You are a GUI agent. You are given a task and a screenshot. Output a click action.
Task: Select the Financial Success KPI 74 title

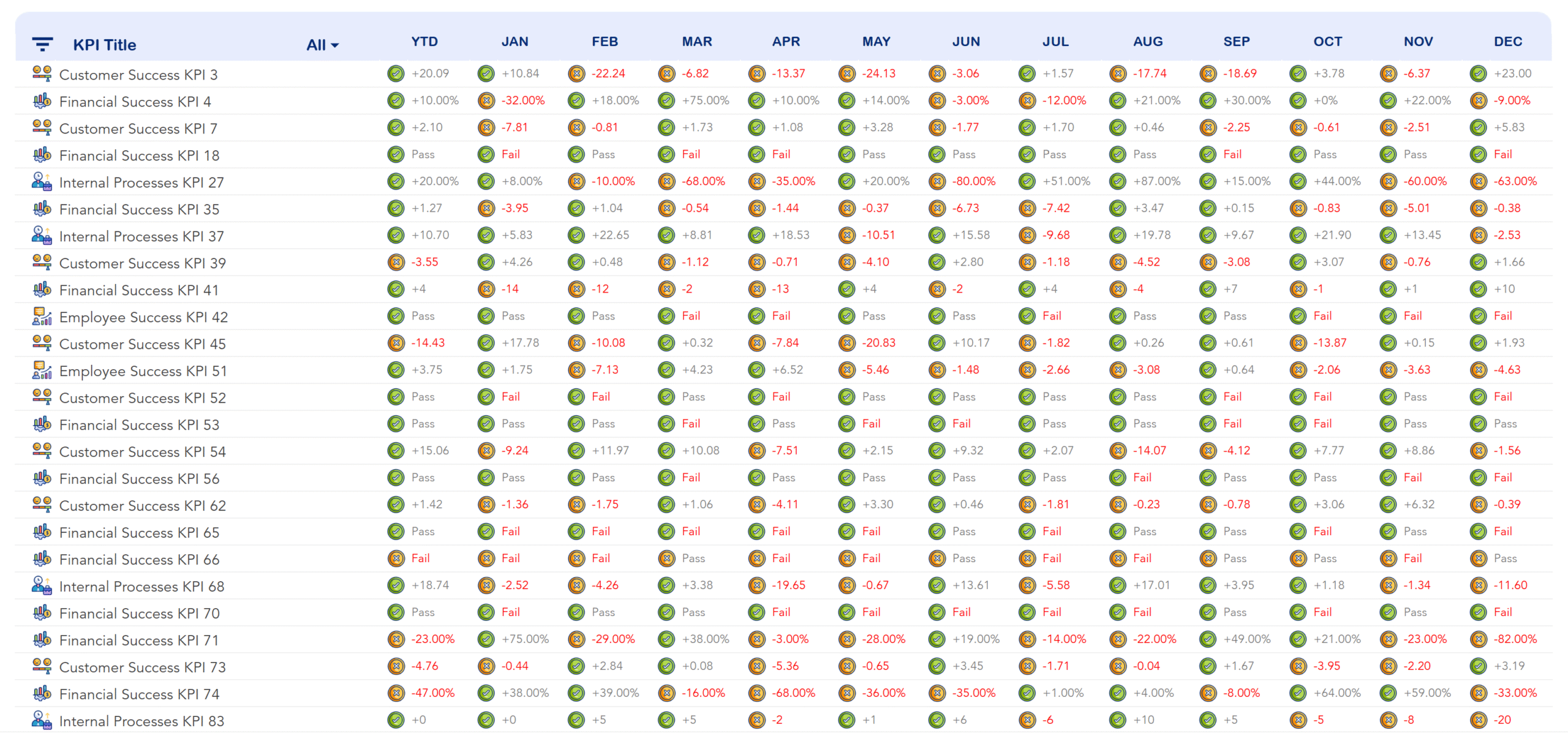(139, 694)
